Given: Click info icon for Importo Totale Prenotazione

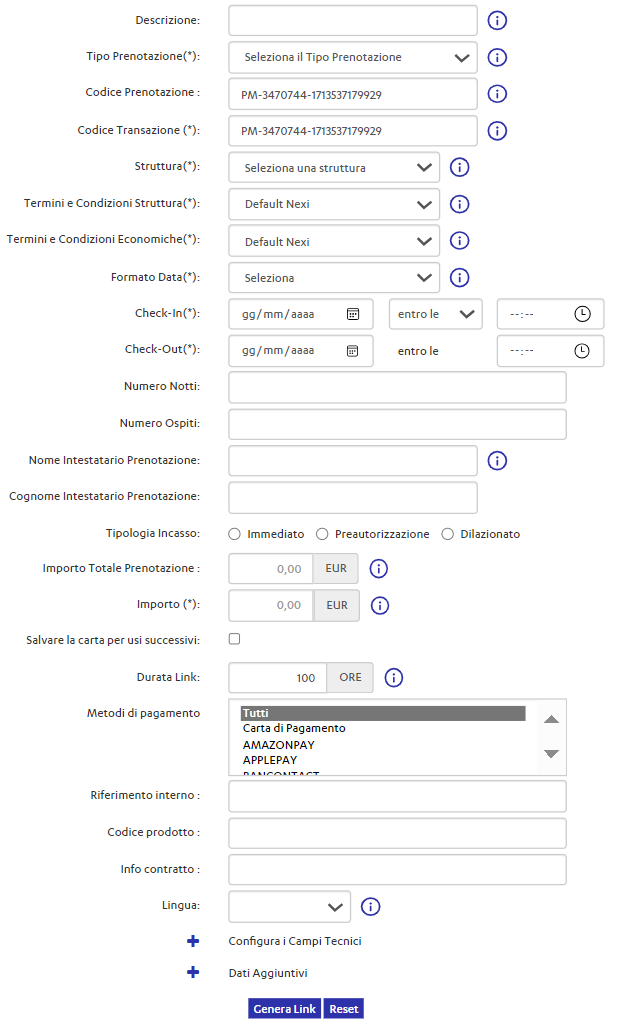Looking at the screenshot, I should pos(379,569).
